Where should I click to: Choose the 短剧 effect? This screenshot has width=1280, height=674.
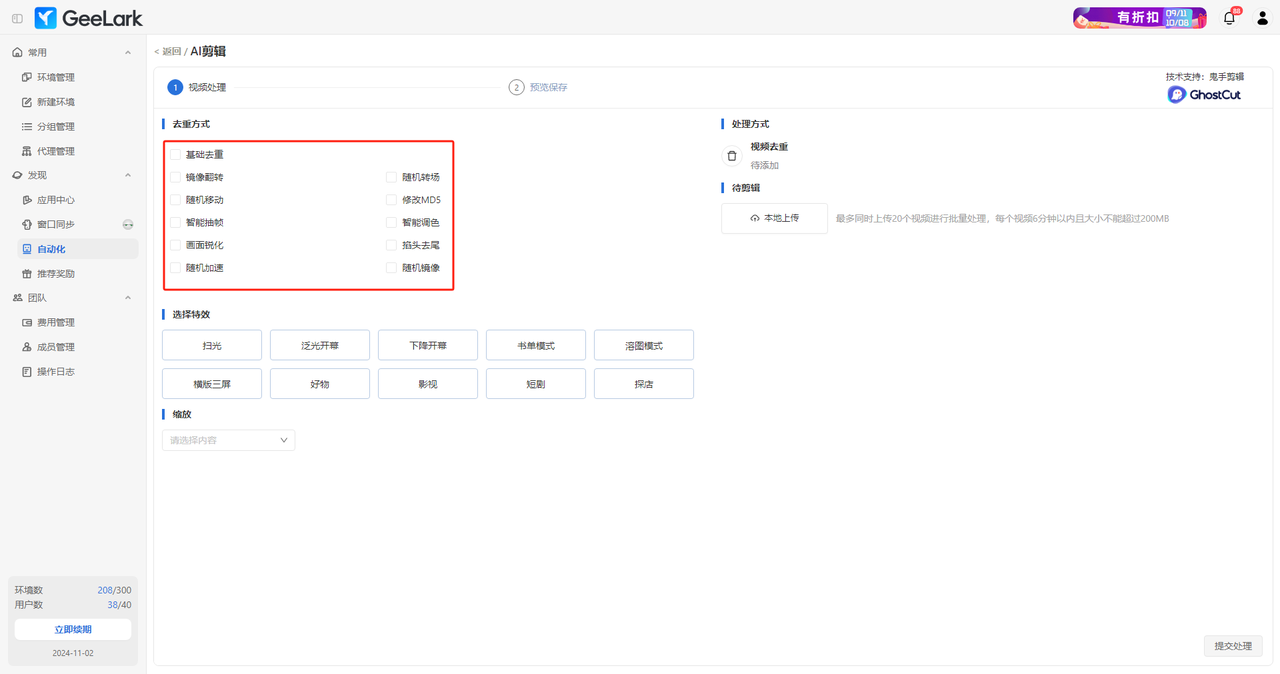tap(536, 384)
